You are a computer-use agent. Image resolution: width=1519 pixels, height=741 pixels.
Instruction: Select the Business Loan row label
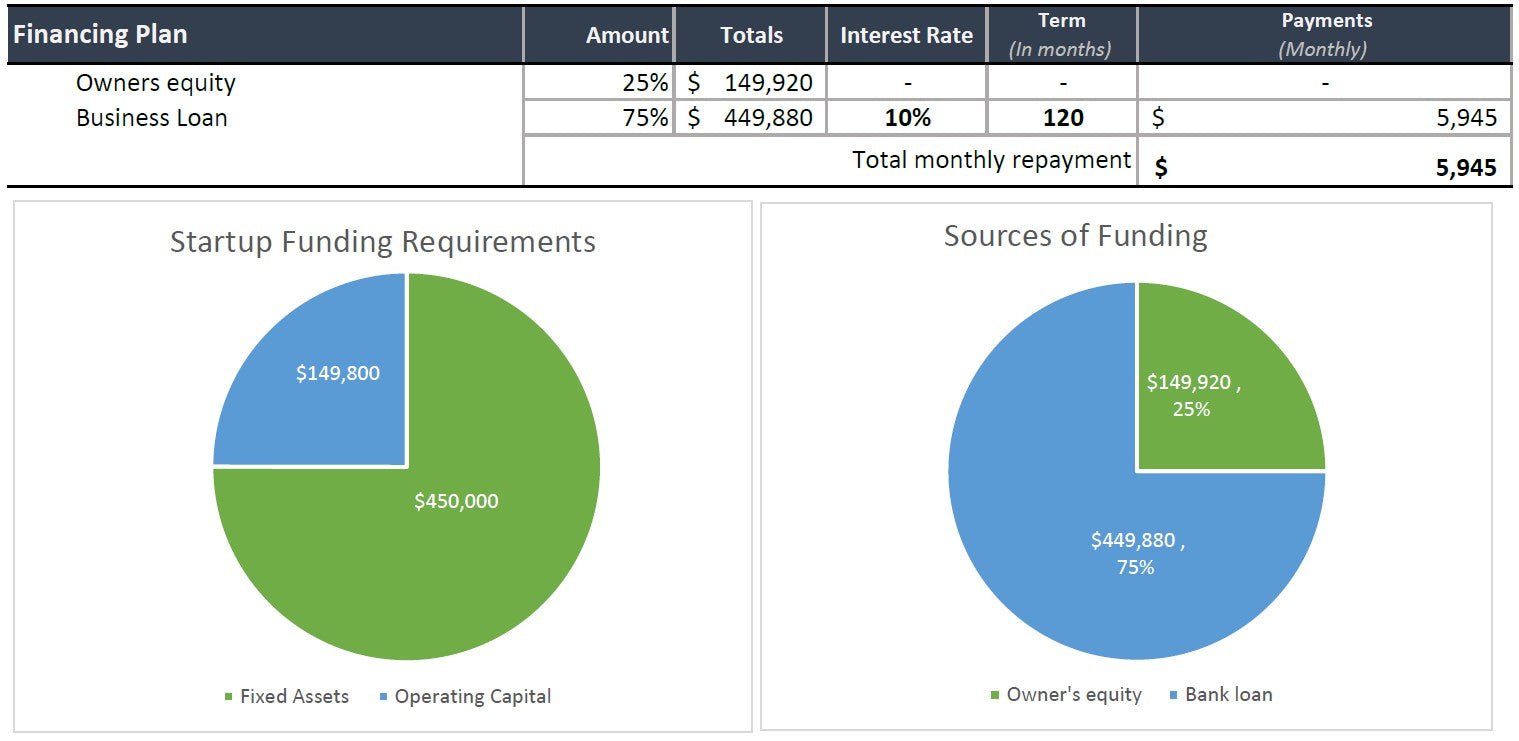(152, 118)
